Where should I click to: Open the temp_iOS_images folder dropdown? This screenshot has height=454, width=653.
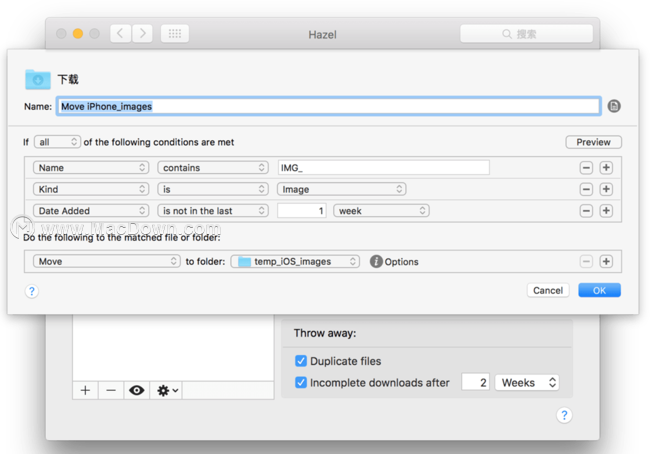coord(295,261)
